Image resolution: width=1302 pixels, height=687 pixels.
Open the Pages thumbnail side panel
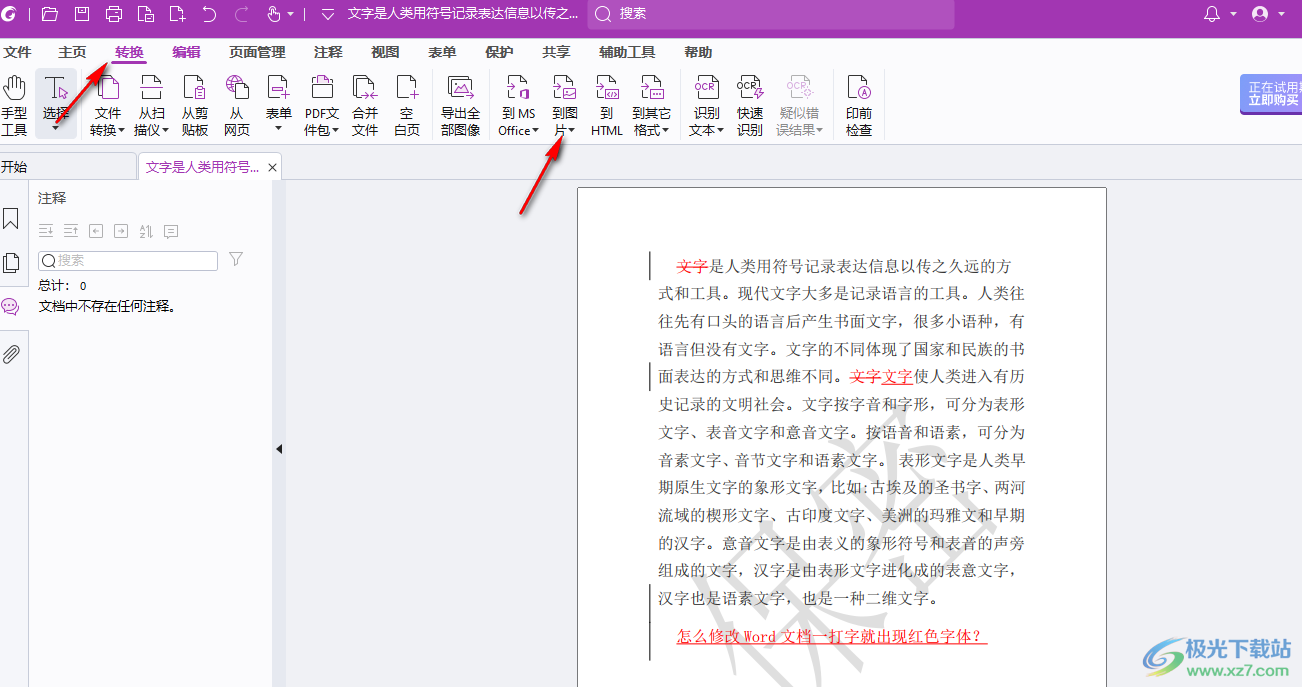click(11, 263)
